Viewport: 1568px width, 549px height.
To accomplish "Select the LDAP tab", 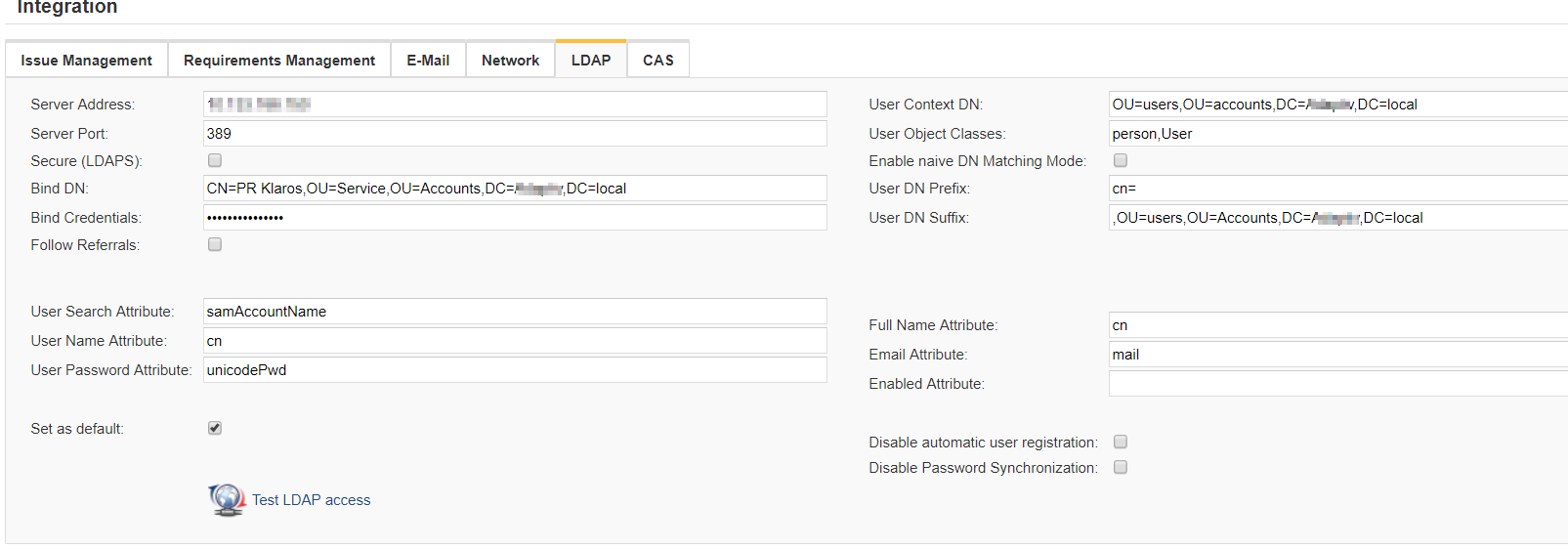I will [x=590, y=61].
